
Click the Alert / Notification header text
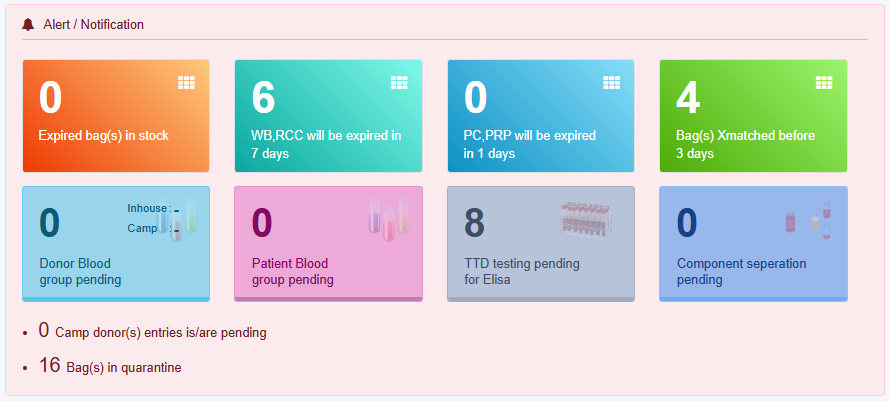pyautogui.click(x=94, y=24)
